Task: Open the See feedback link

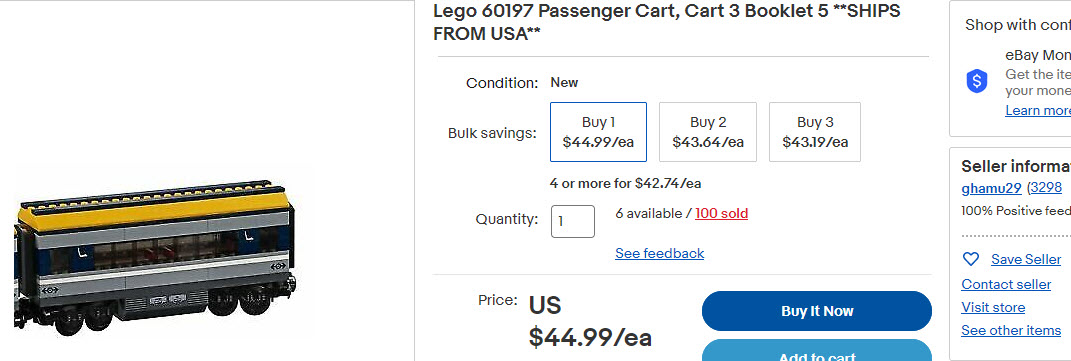Action: [659, 253]
